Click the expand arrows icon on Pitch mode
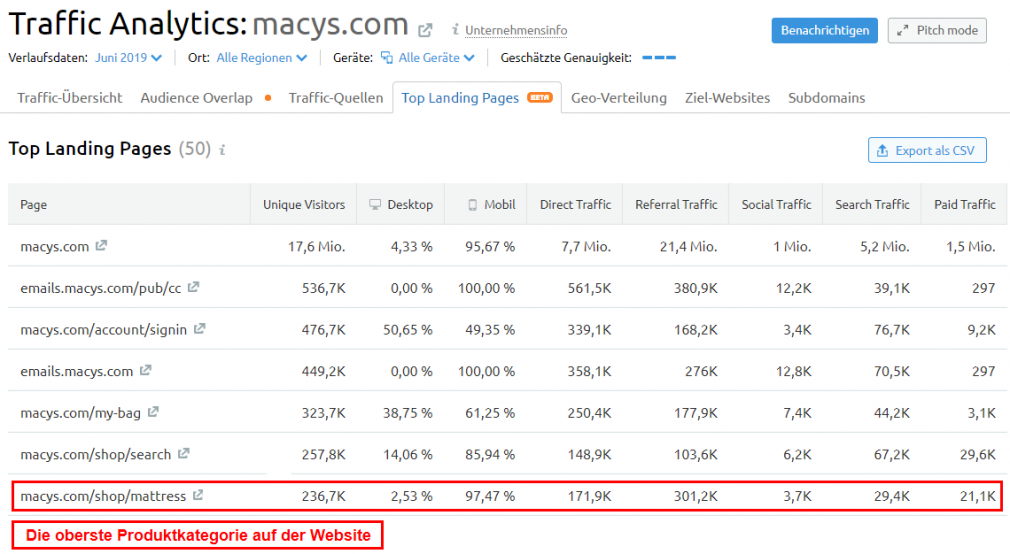The height and width of the screenshot is (554, 1010). click(x=903, y=30)
